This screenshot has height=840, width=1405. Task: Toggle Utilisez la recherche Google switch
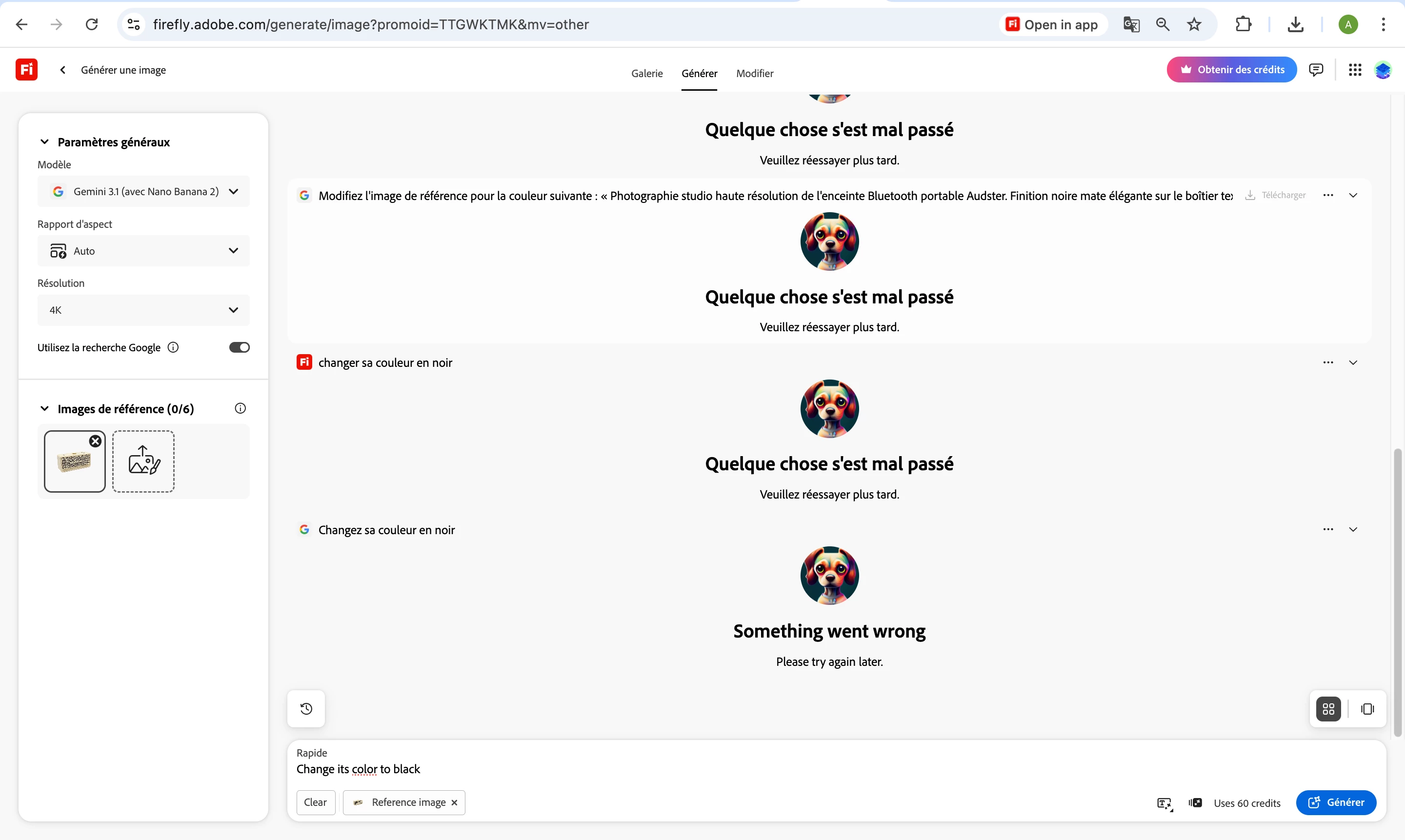click(x=239, y=347)
